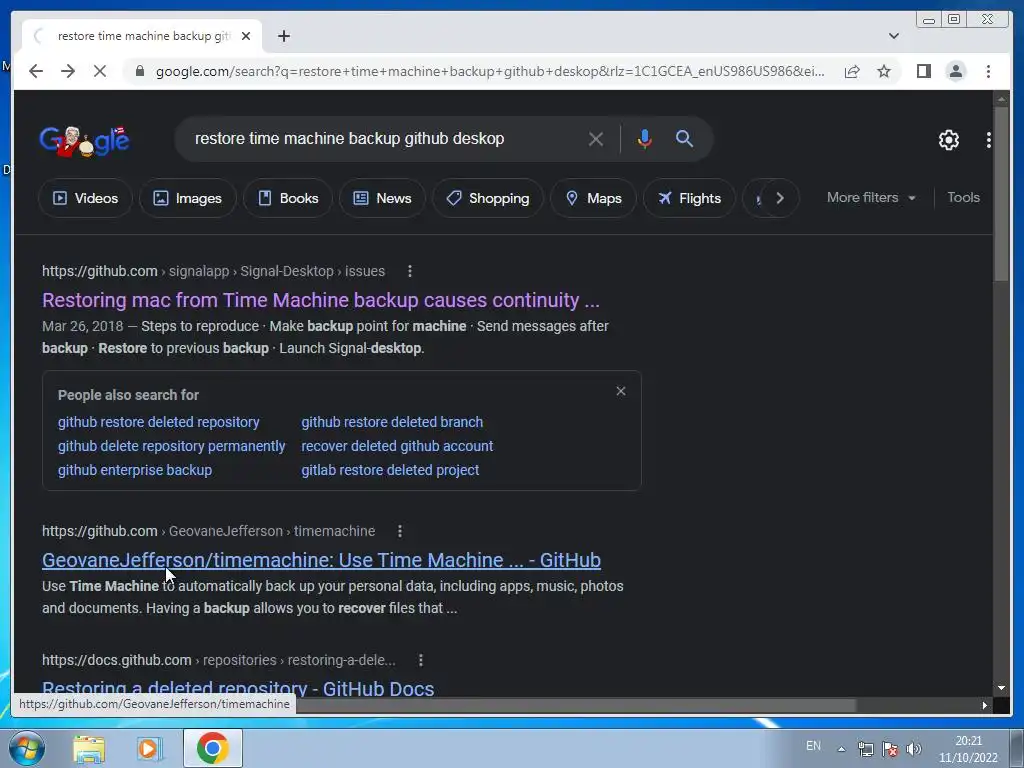Click the EN language indicator
1024x768 pixels.
(x=813, y=746)
